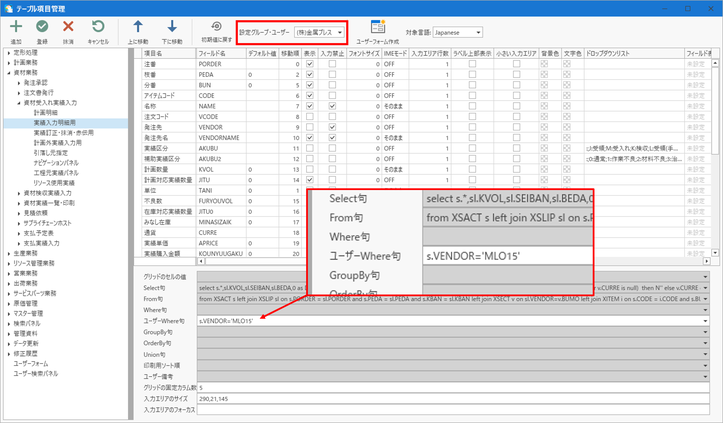The width and height of the screenshot is (723, 423).
Task: Toggle 表示 checkbox for 発注先 row
Action: coord(310,127)
